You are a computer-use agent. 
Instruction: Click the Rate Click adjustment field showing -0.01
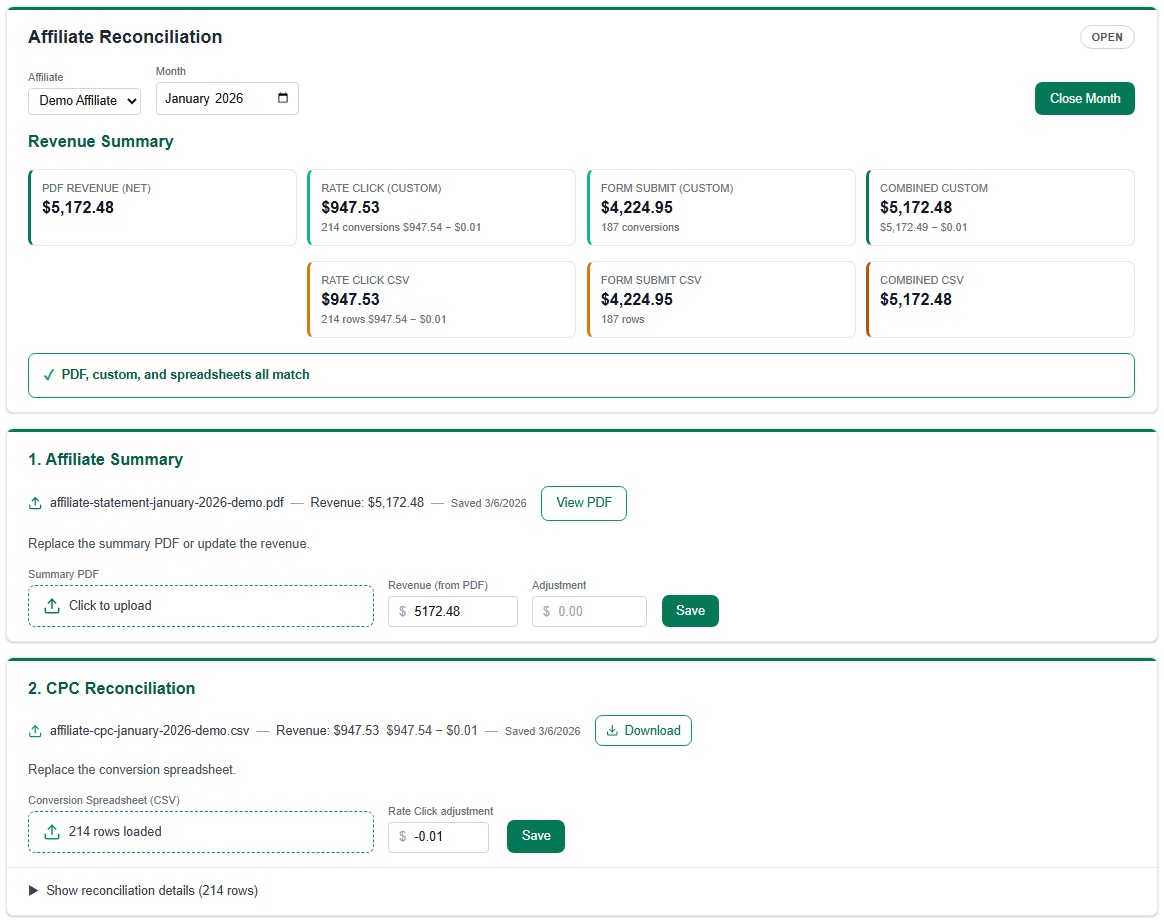(438, 836)
